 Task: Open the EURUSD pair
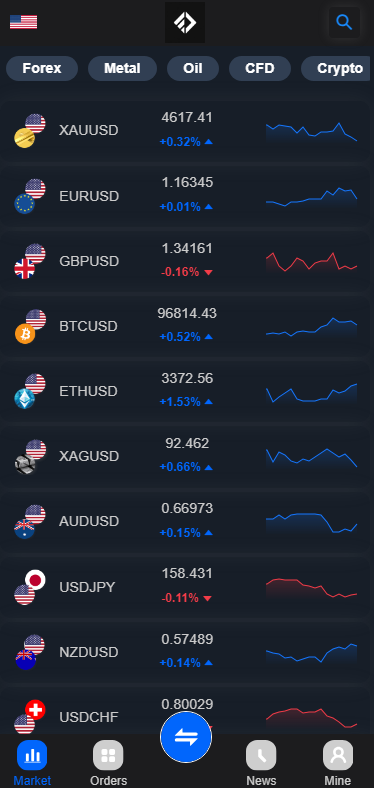coord(185,195)
